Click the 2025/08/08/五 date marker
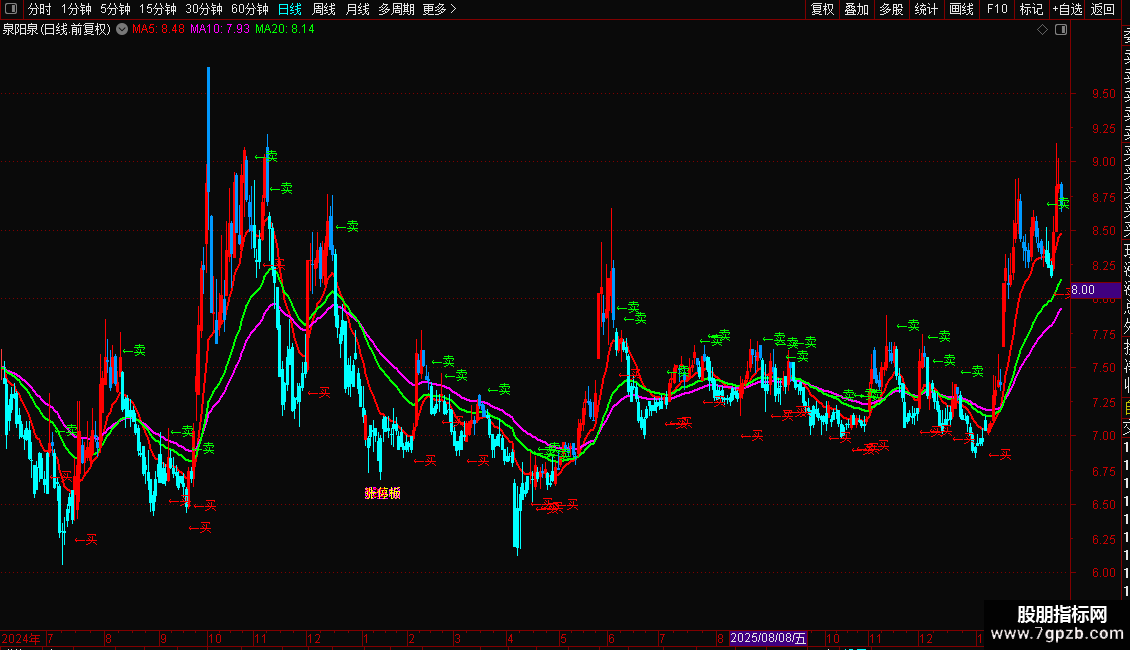 [x=768, y=638]
